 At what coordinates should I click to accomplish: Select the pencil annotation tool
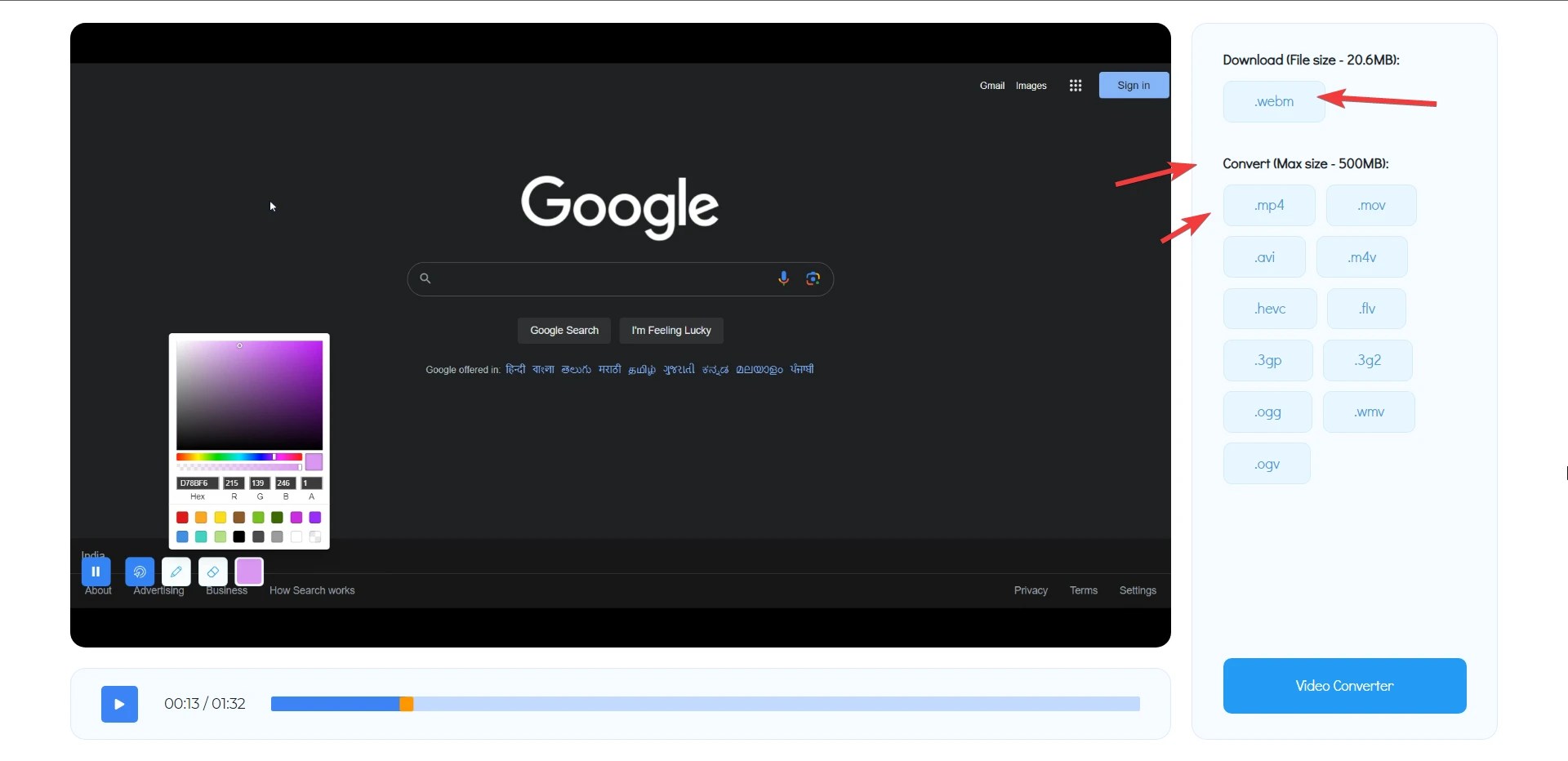pos(176,572)
